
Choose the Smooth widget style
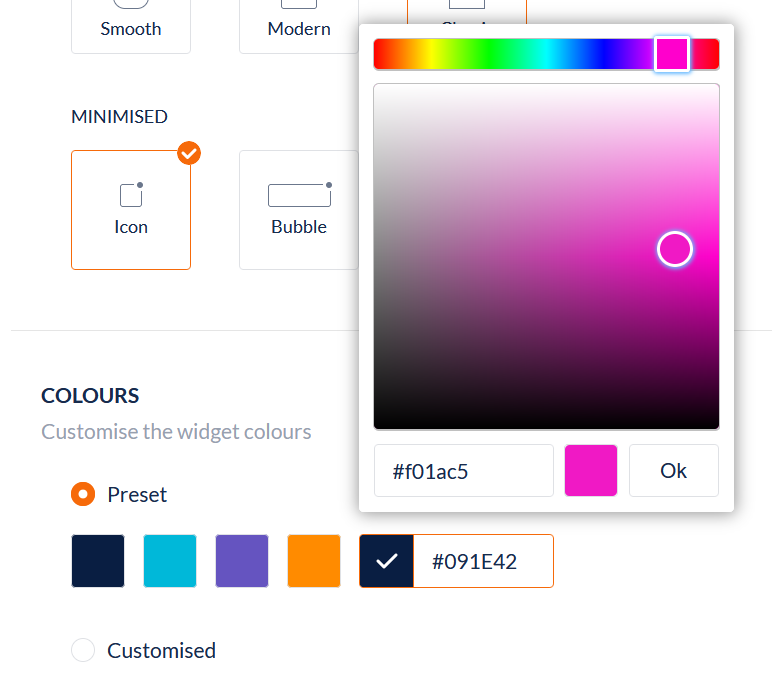130,27
